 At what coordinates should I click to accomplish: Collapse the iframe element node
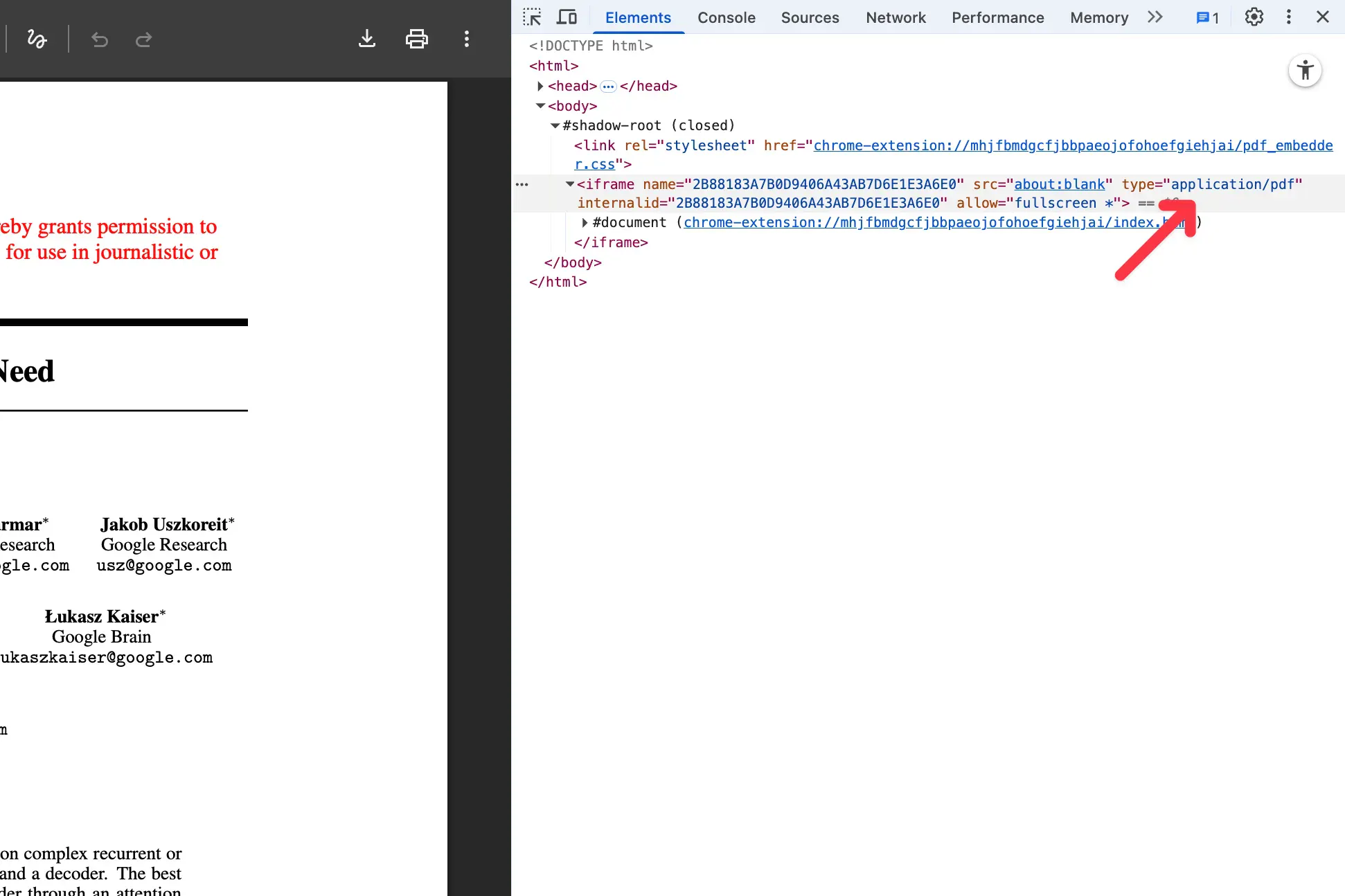569,184
